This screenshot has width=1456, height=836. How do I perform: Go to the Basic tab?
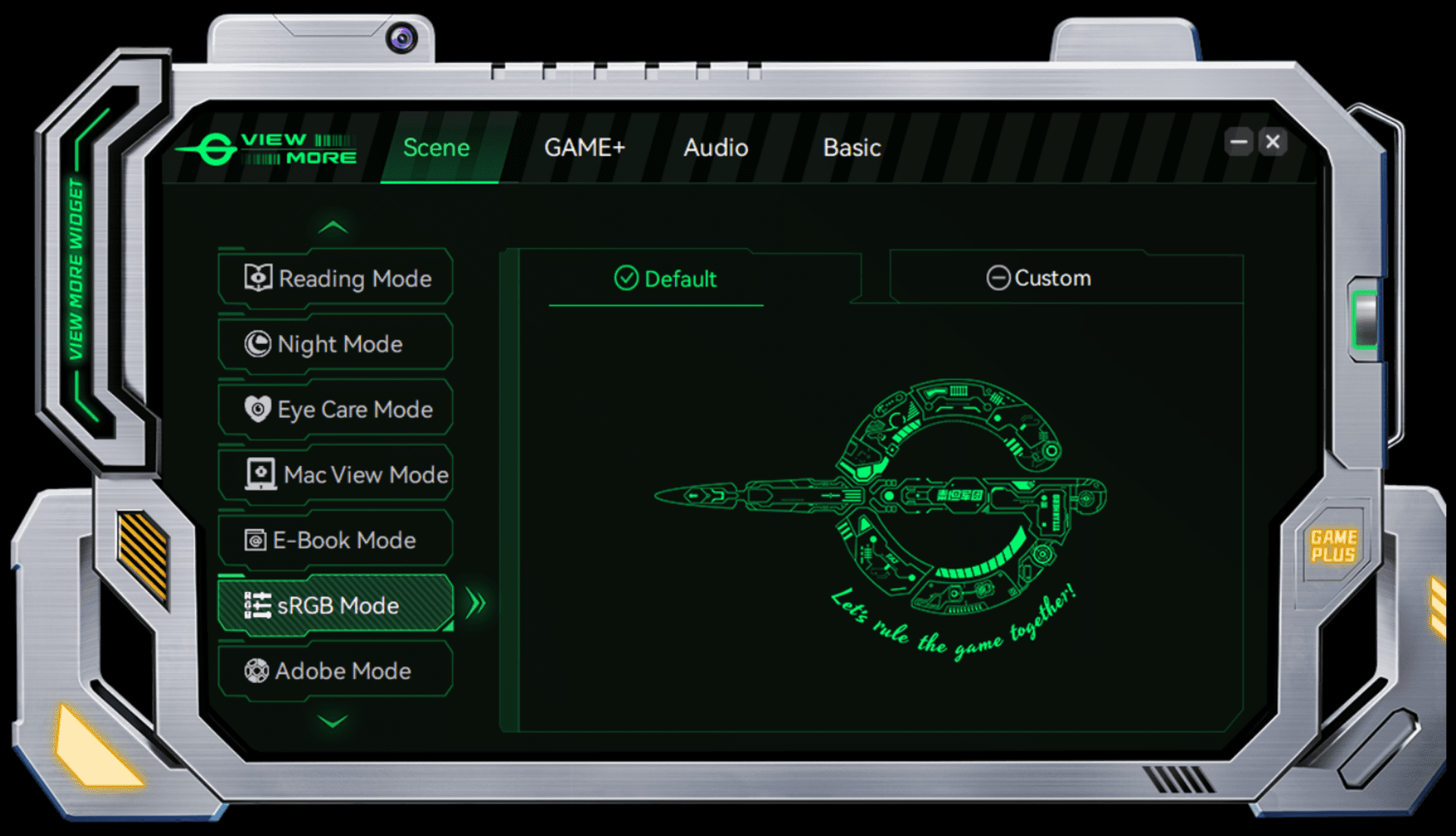click(852, 147)
